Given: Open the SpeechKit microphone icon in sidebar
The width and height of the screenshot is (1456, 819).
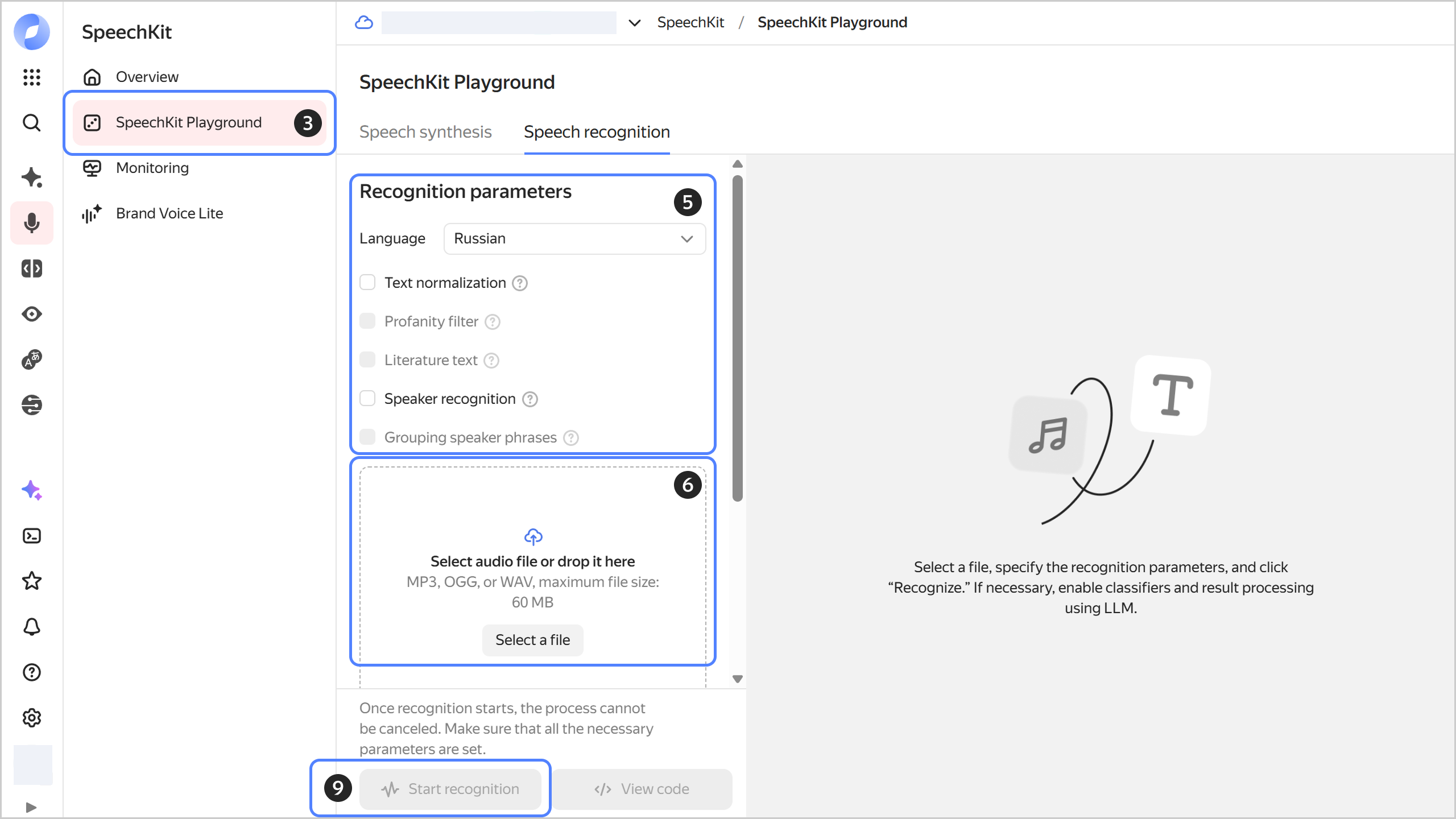Looking at the screenshot, I should (x=32, y=223).
